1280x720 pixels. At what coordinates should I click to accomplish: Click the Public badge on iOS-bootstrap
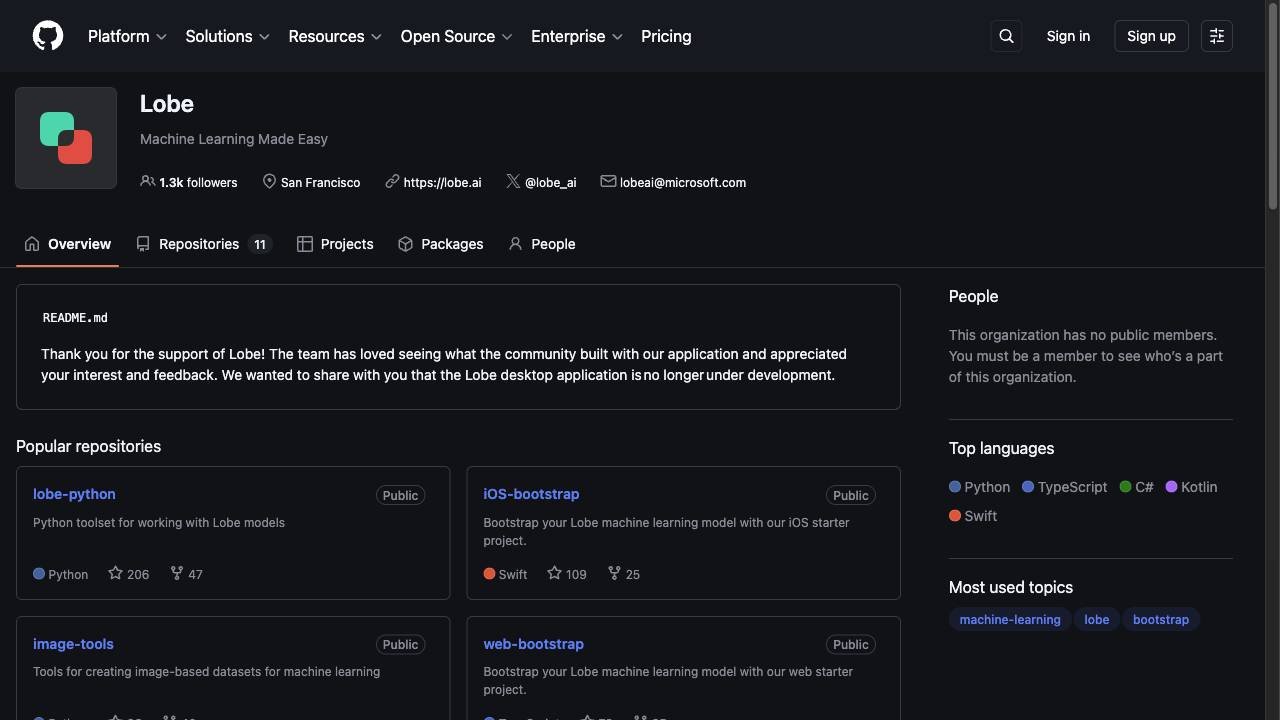coord(851,495)
